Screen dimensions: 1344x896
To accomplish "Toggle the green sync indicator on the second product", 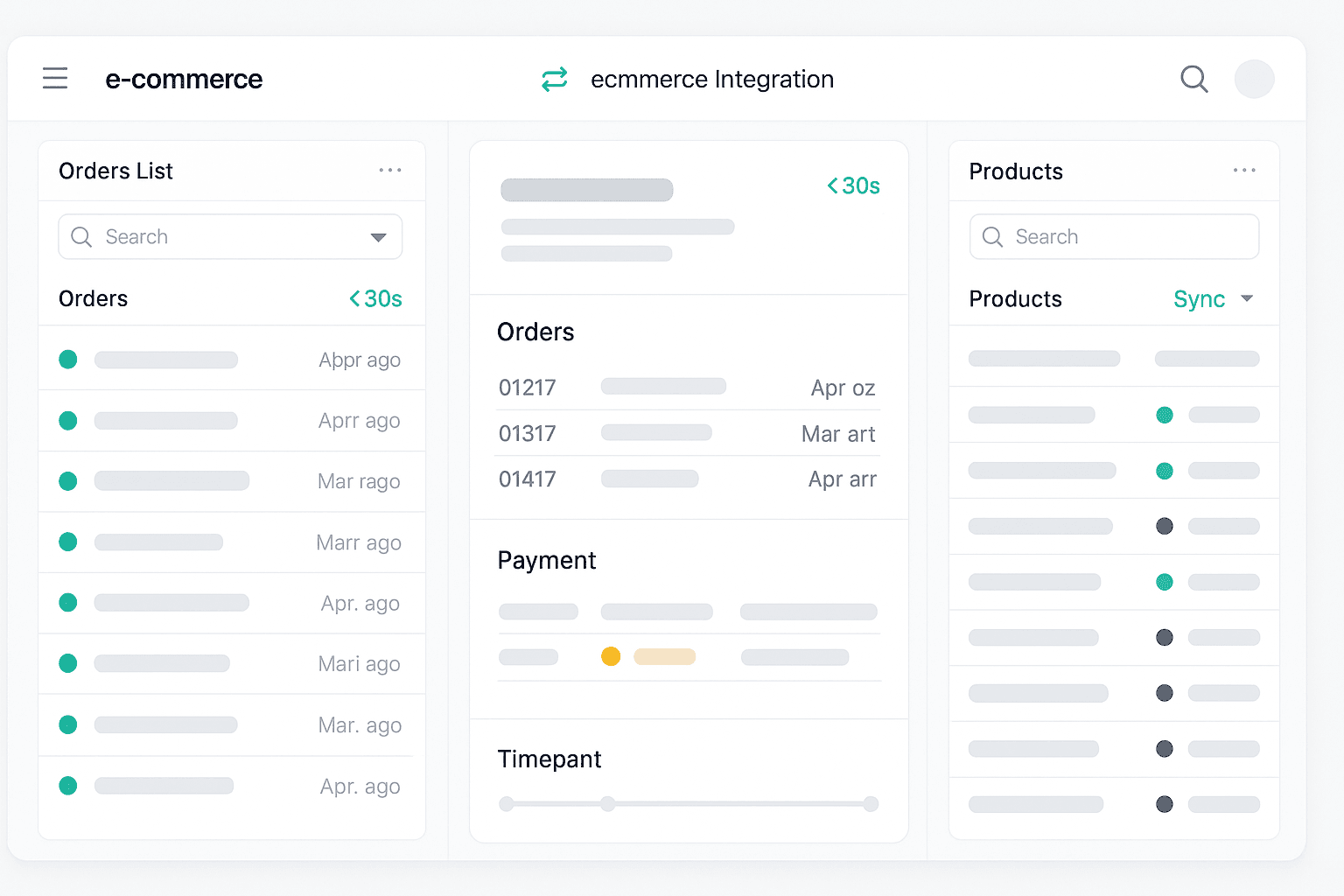I will tap(1165, 415).
